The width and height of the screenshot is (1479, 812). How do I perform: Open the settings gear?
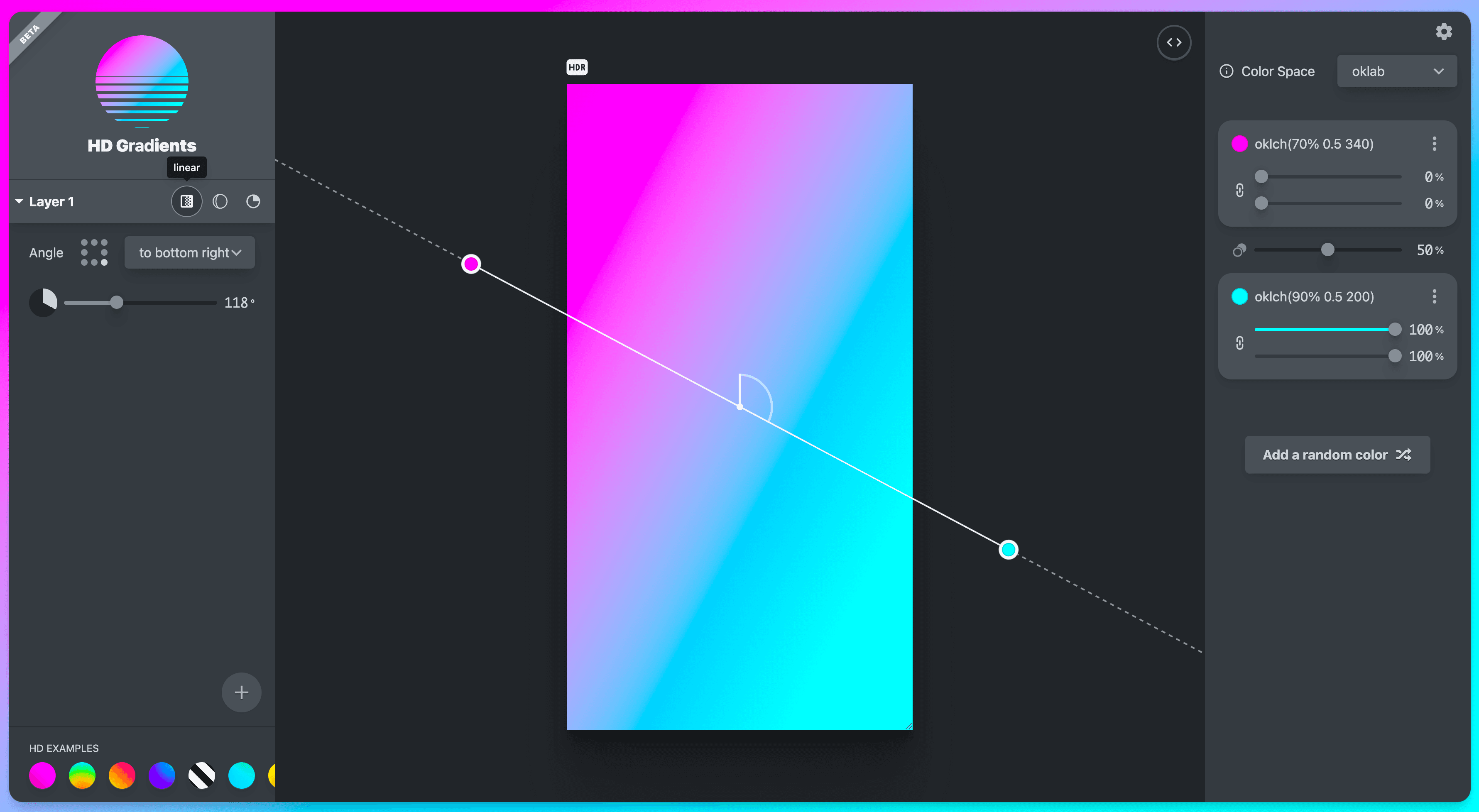[x=1443, y=32]
